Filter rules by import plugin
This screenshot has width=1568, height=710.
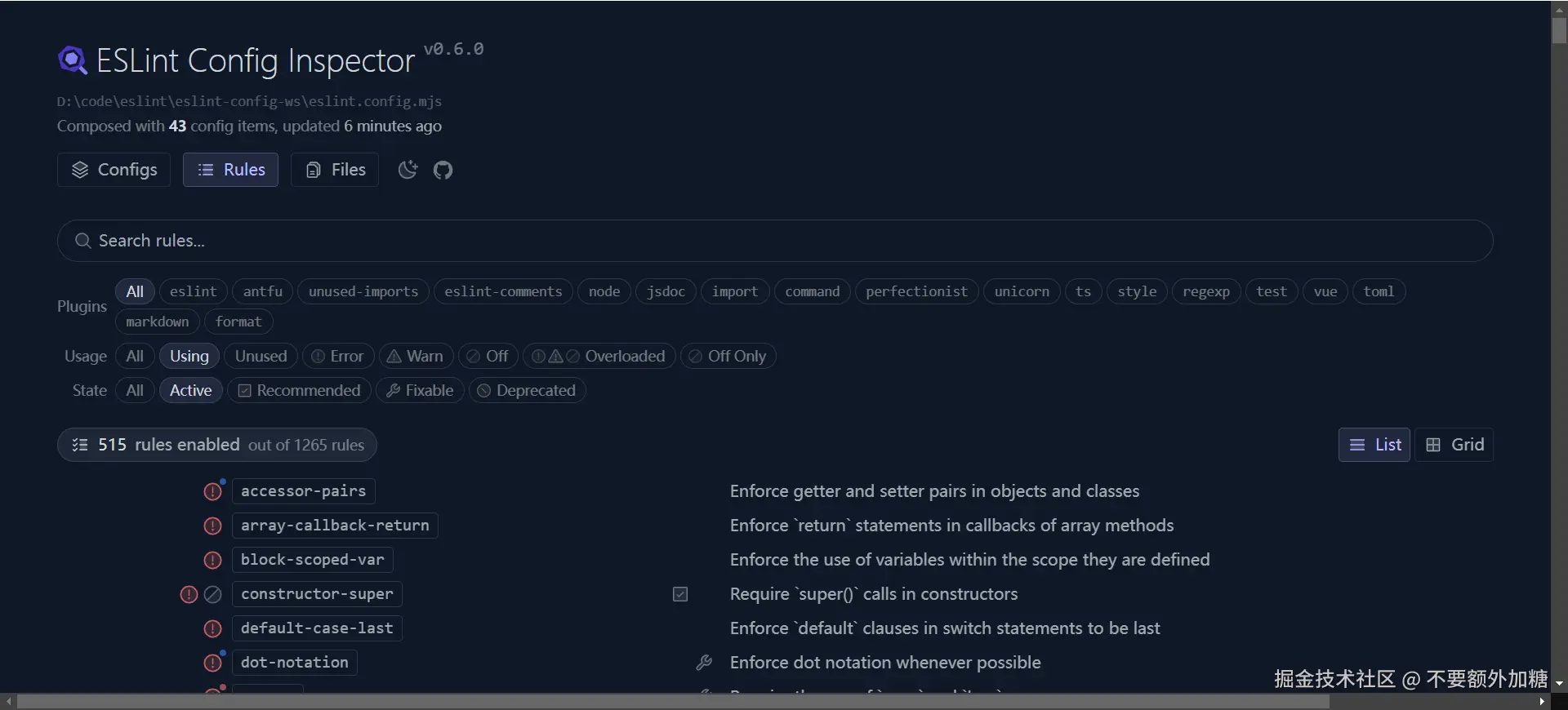tap(735, 291)
